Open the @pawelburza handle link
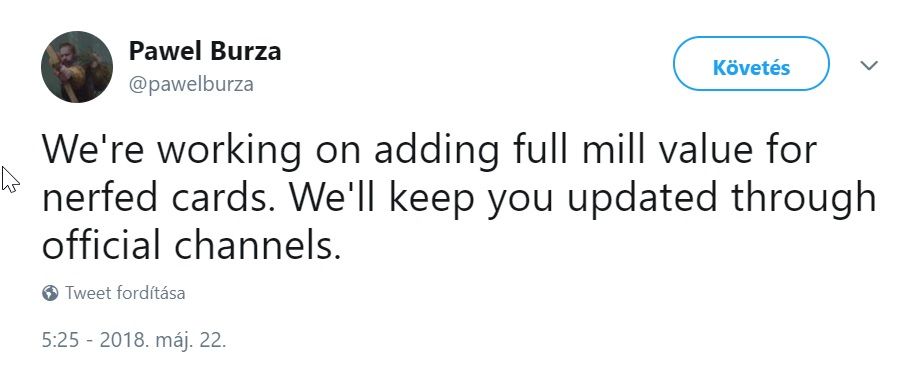 click(x=191, y=84)
